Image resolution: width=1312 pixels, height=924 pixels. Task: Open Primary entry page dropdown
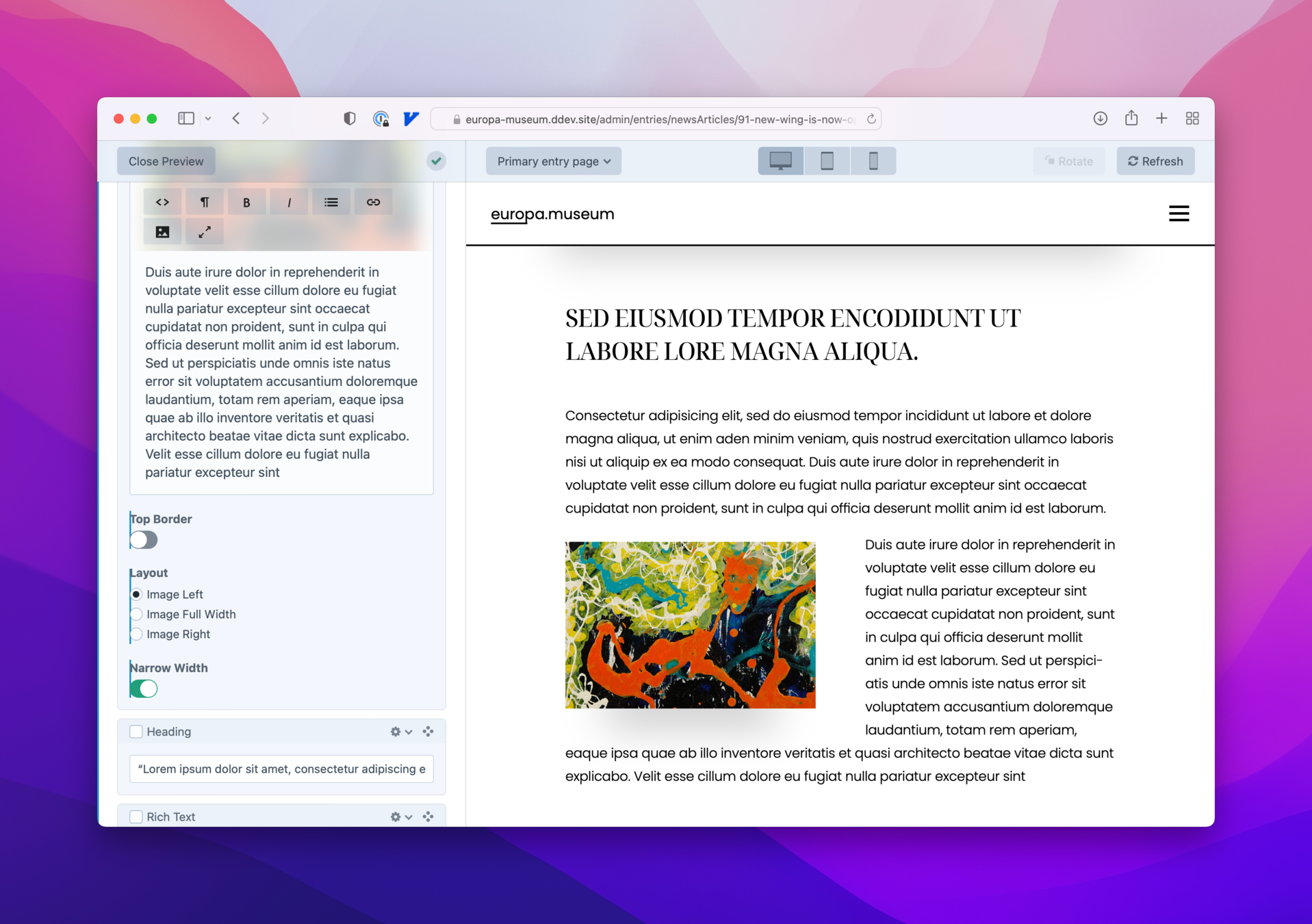[554, 161]
